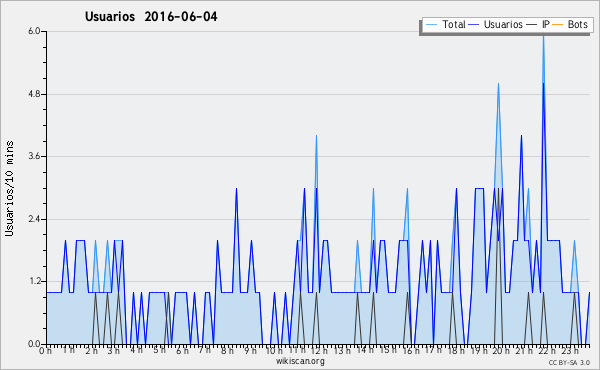Click the 8 h label on x-axis
This screenshot has width=600, height=370.
tap(228, 350)
